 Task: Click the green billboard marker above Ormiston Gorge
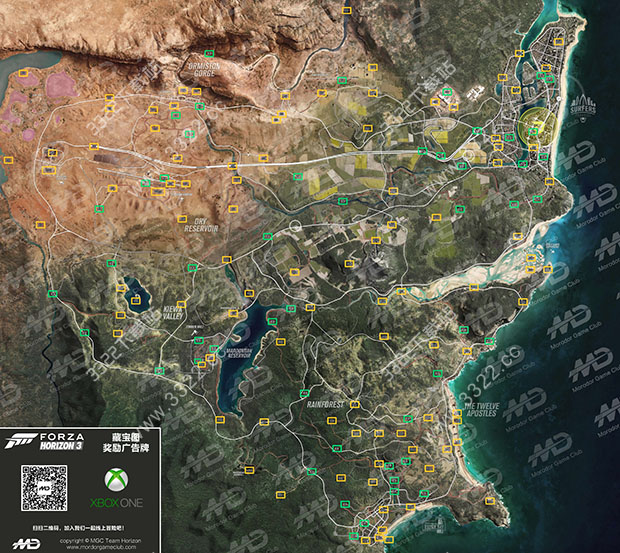209,53
